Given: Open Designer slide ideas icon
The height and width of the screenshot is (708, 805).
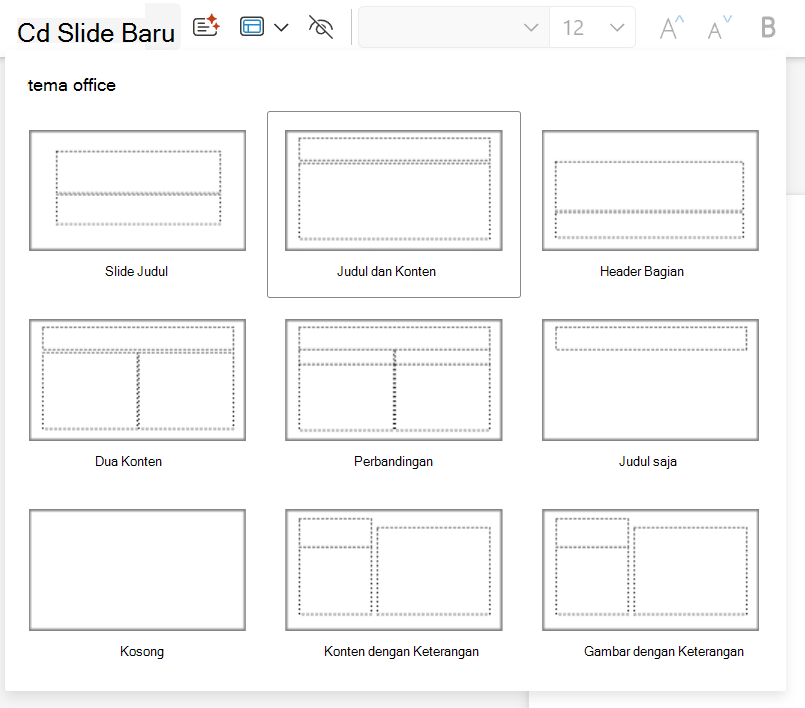Looking at the screenshot, I should [206, 26].
